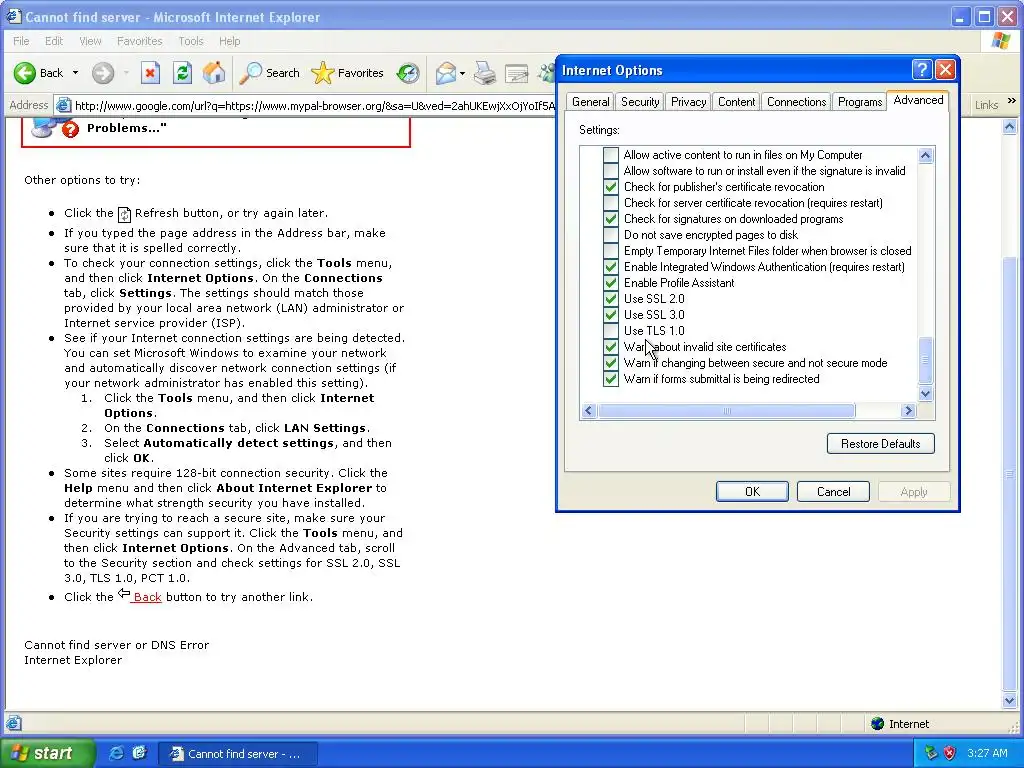Open the Mail button dropdown arrow
Image resolution: width=1024 pixels, height=768 pixels.
point(462,72)
